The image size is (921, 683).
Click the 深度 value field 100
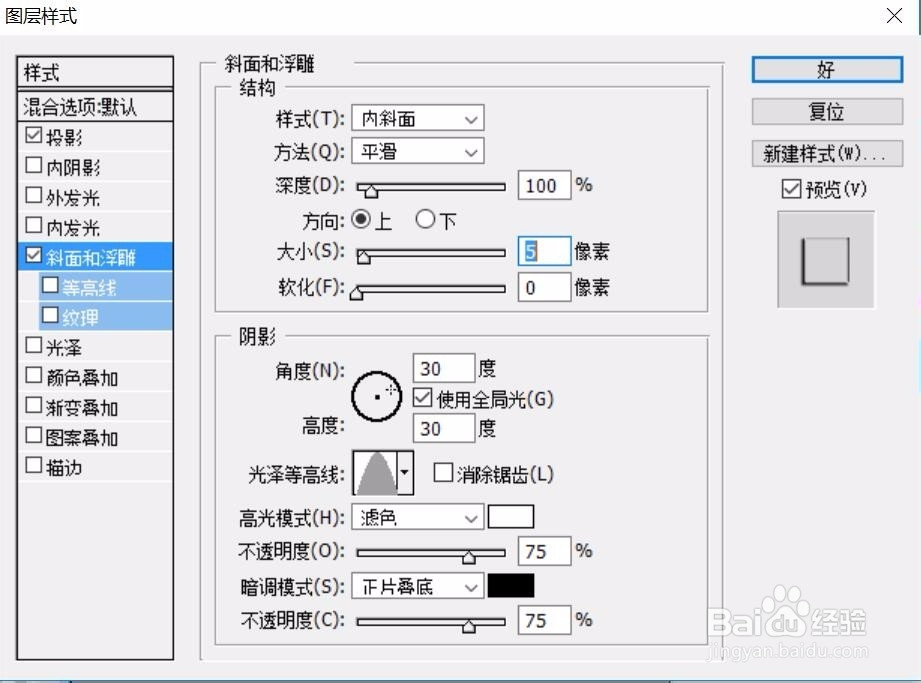coord(544,186)
